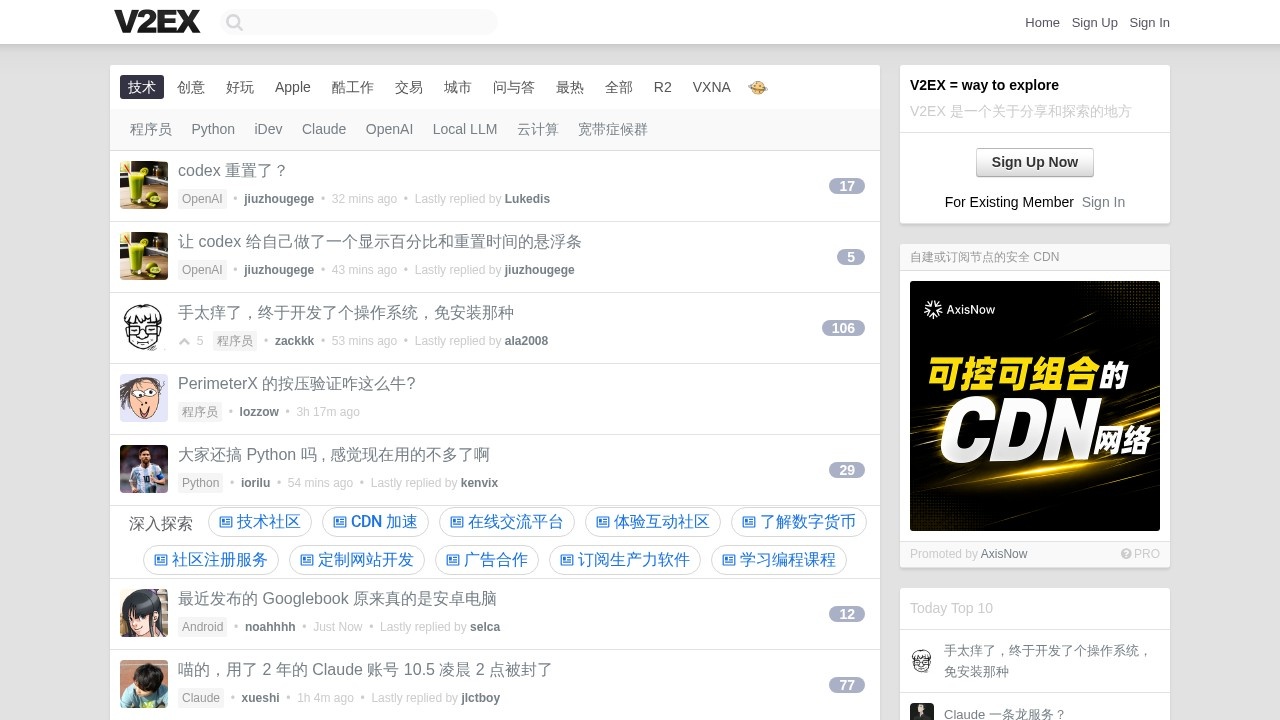Click the AxisNow CDN ad banner
This screenshot has width=1280, height=720.
(1035, 406)
